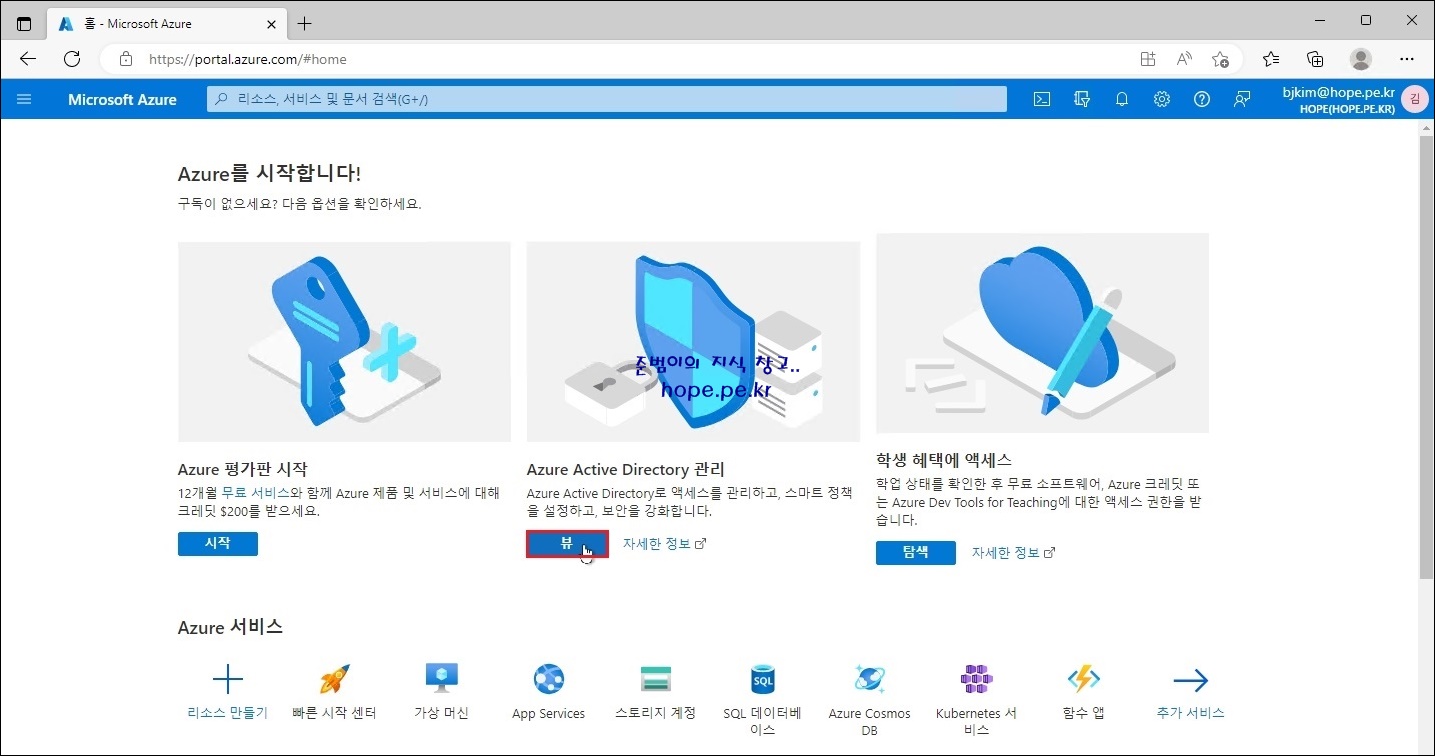This screenshot has height=756, width=1435.
Task: Click the 뷰 button under Active Directory
Action: [x=567, y=543]
